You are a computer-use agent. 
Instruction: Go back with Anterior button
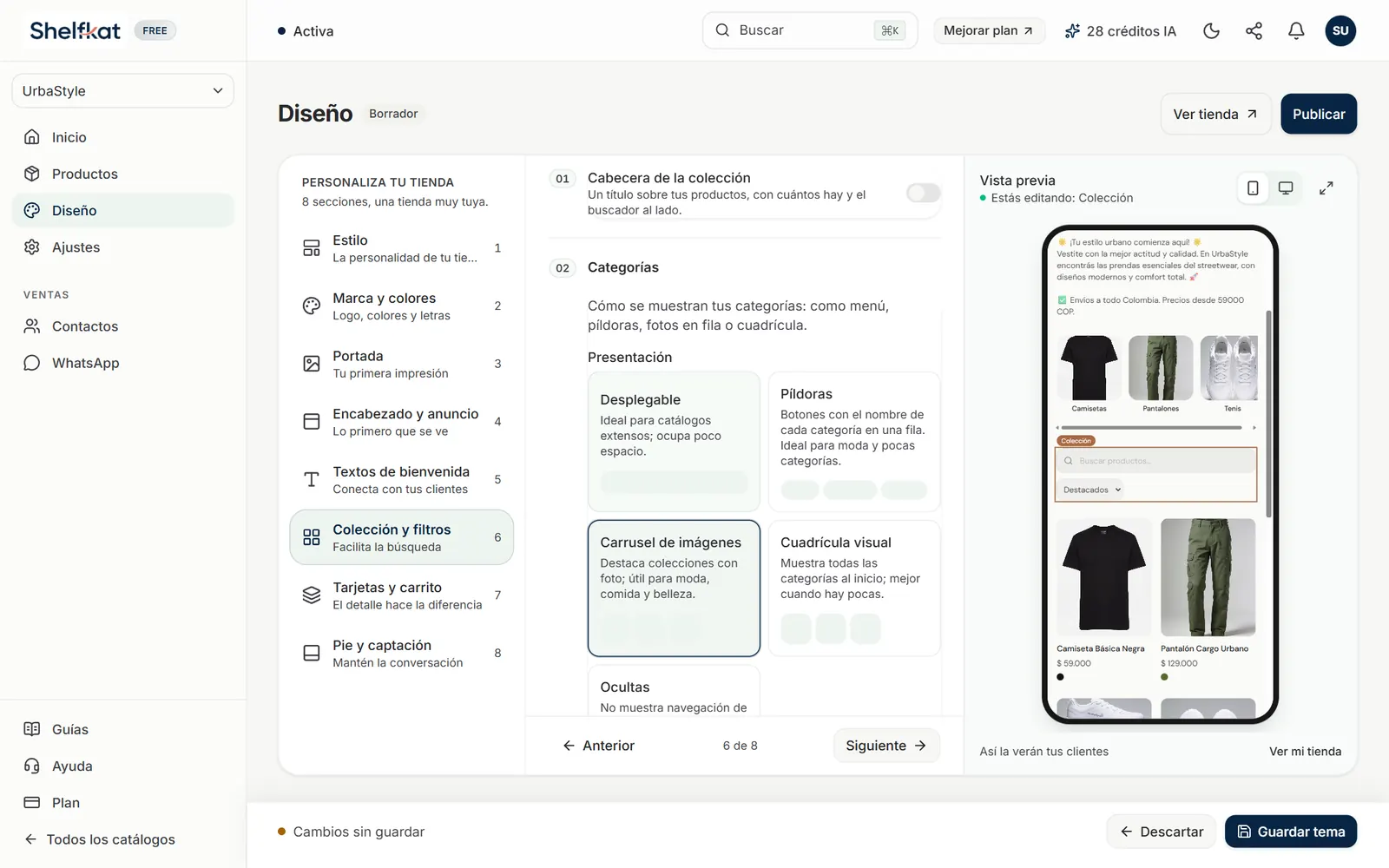tap(599, 746)
